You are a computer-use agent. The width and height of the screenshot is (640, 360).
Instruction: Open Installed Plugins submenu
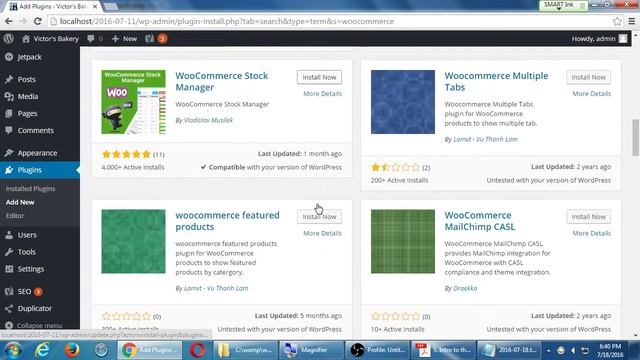click(30, 189)
